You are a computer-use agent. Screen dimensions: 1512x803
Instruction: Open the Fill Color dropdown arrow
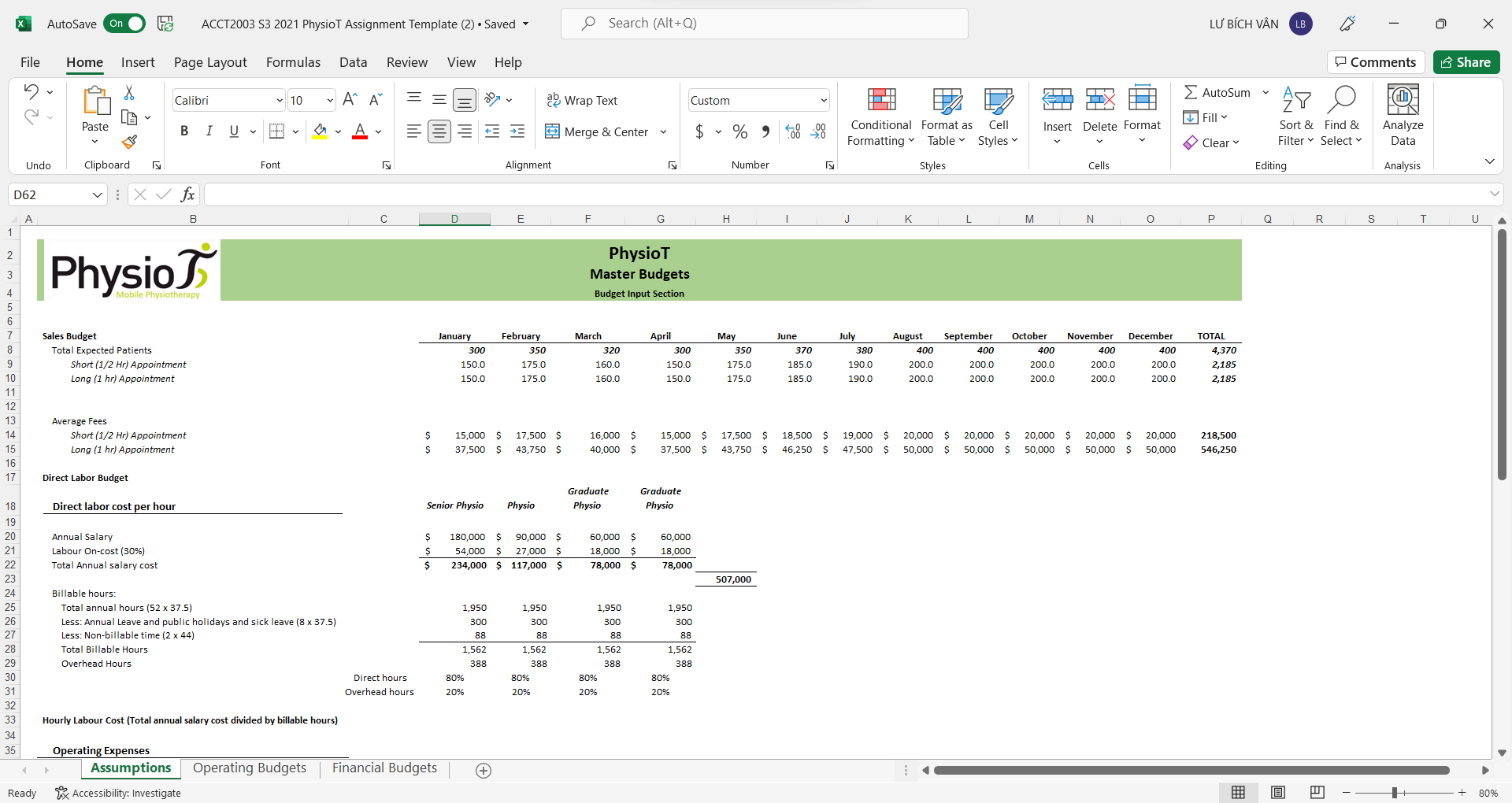(x=338, y=131)
